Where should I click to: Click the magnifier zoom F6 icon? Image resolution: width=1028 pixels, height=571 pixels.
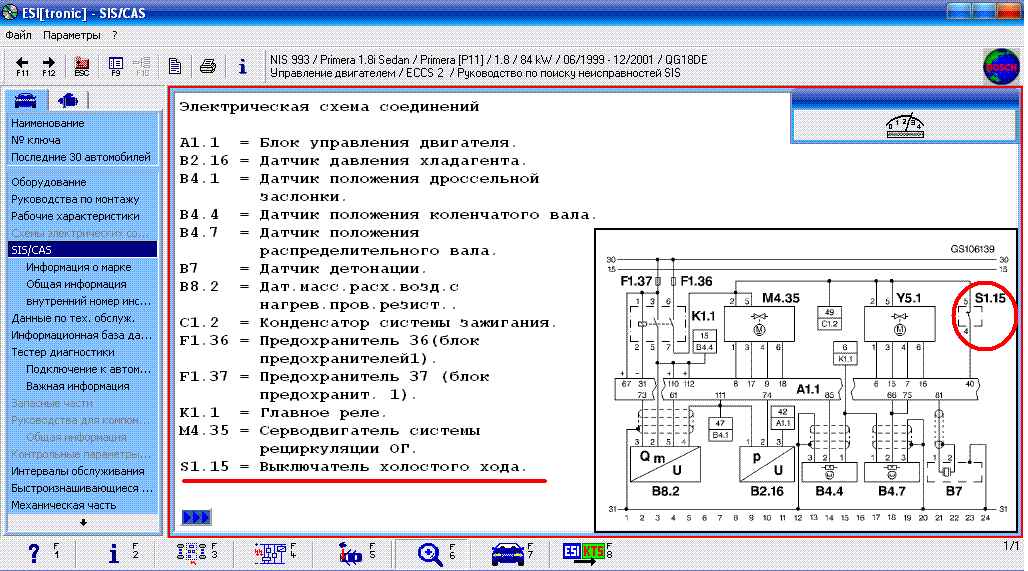(430, 555)
